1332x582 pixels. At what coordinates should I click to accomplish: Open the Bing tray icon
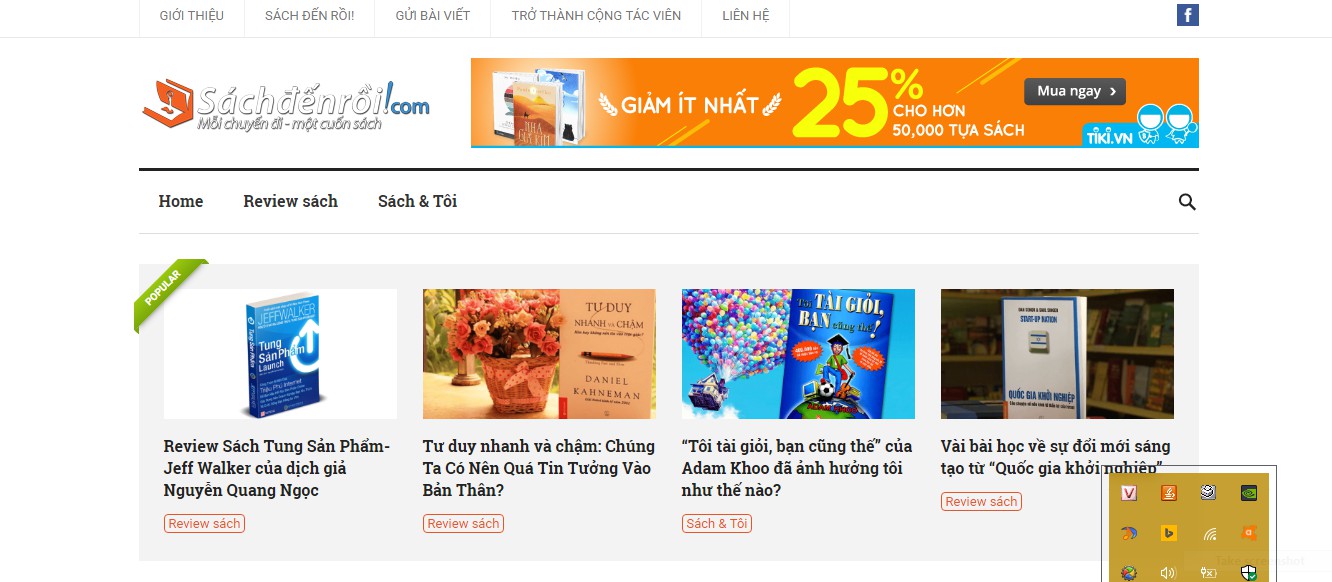pyautogui.click(x=1169, y=533)
